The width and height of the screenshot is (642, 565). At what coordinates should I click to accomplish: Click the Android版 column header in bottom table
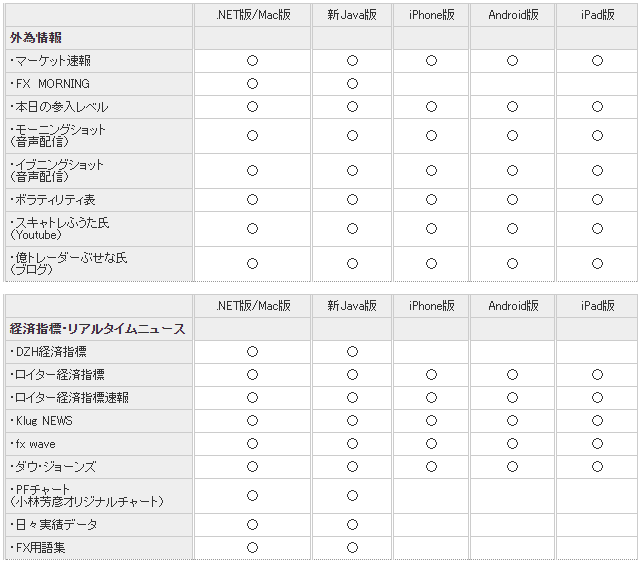coord(513,306)
